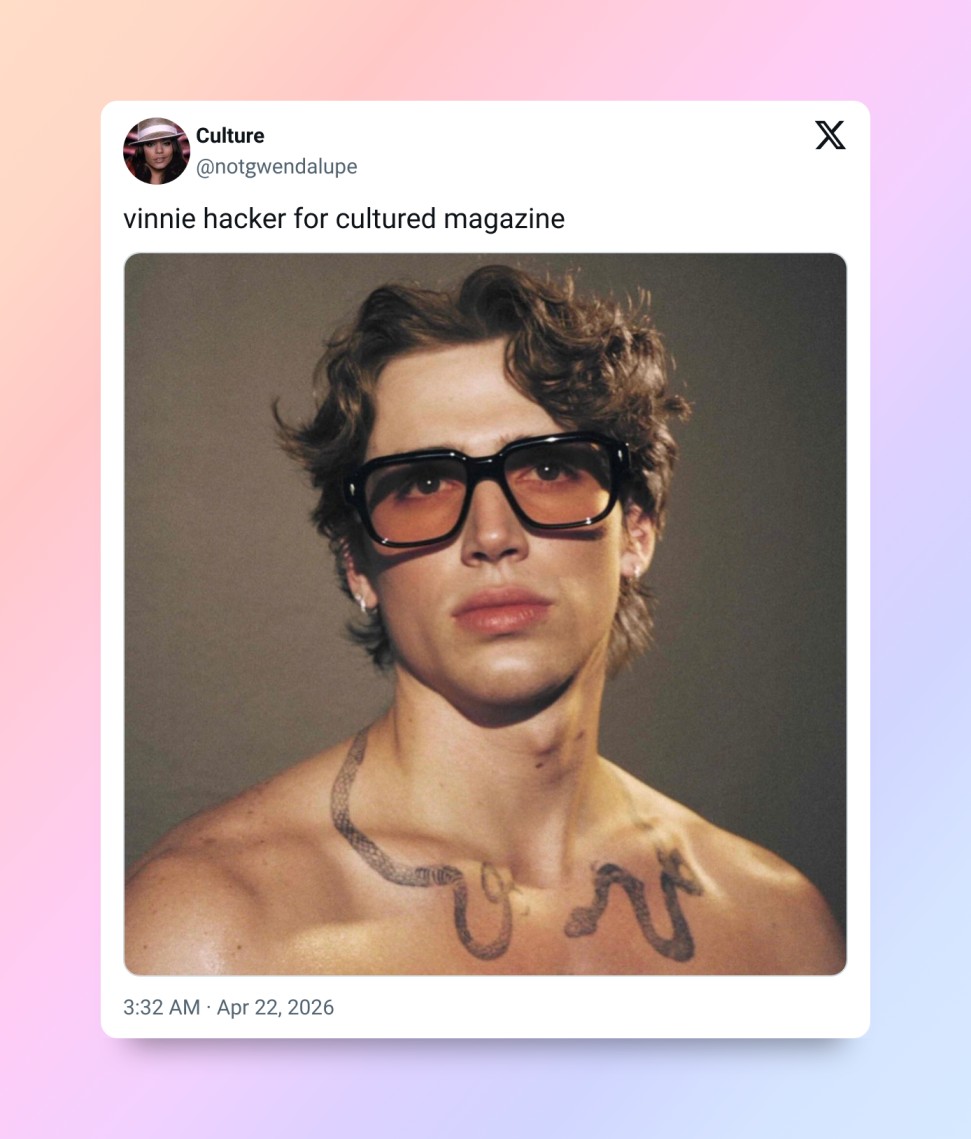Click the X logo on the tweet card
The height and width of the screenshot is (1139, 971).
[x=830, y=135]
